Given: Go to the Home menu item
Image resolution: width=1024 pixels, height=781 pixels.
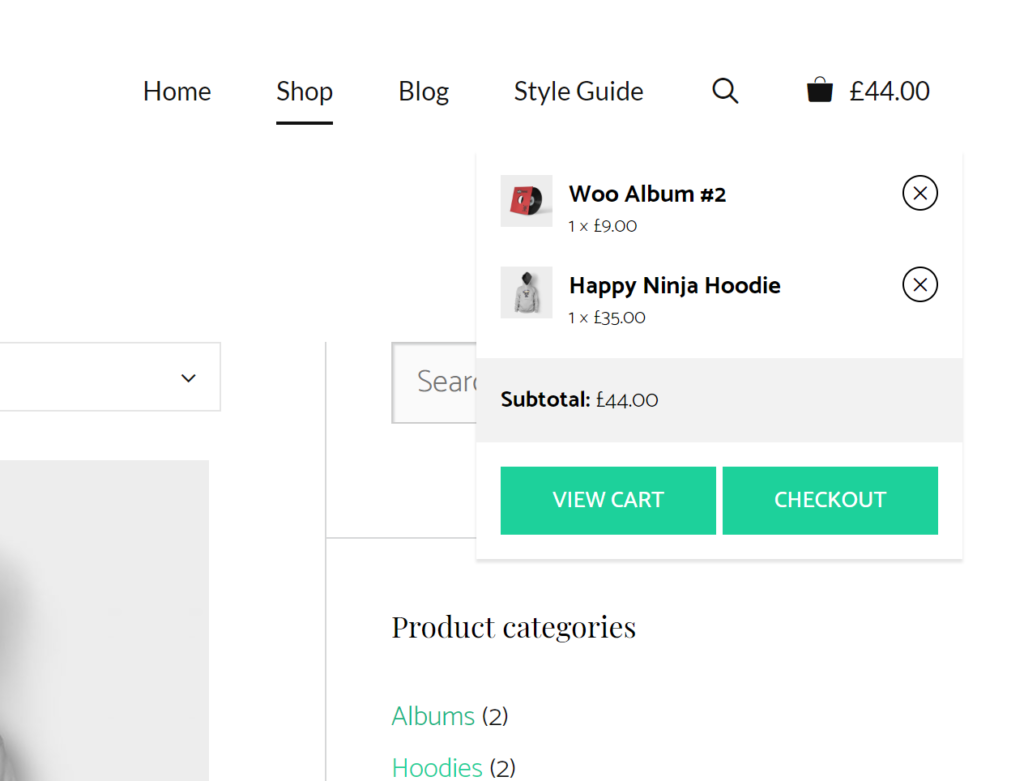Looking at the screenshot, I should point(176,91).
